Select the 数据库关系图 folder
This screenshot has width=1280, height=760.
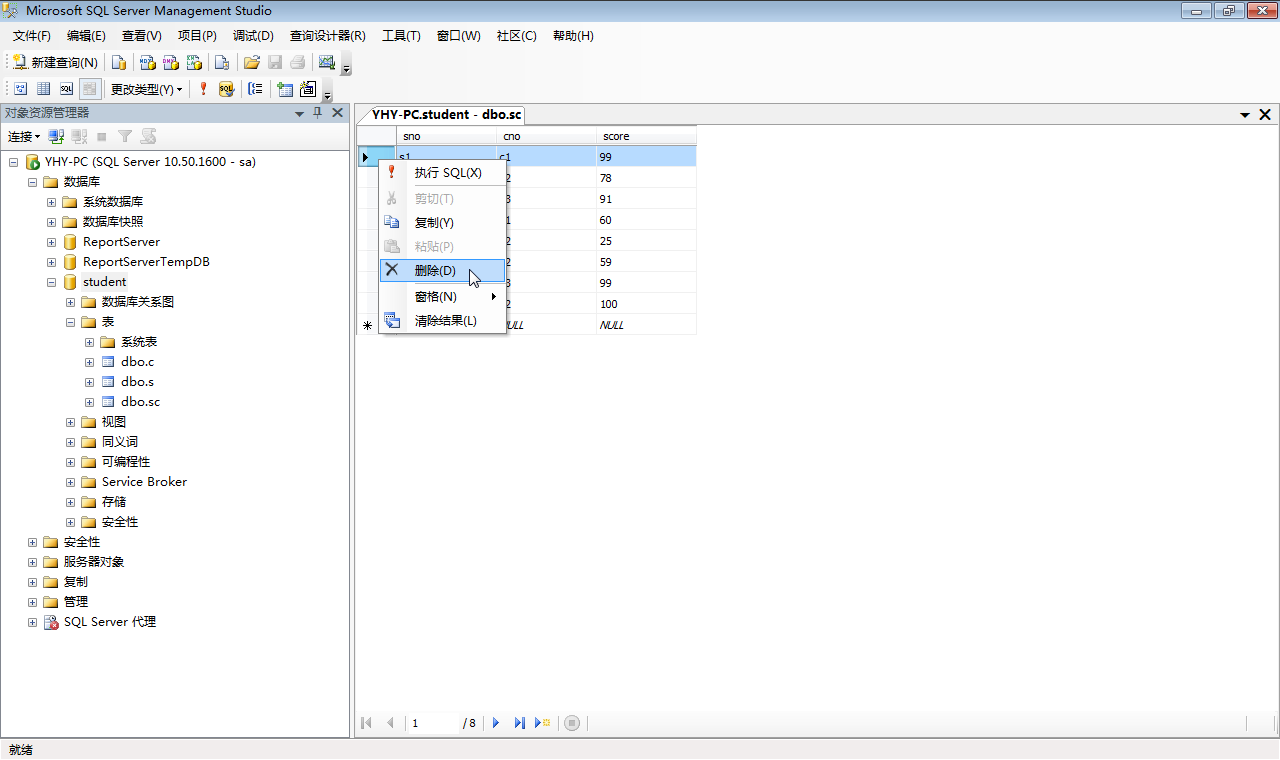tap(138, 302)
